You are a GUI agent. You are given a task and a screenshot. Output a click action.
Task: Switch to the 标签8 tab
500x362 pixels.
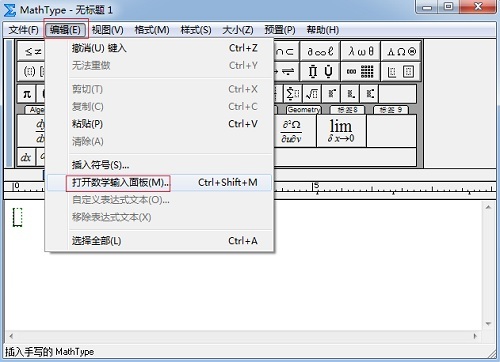point(347,110)
